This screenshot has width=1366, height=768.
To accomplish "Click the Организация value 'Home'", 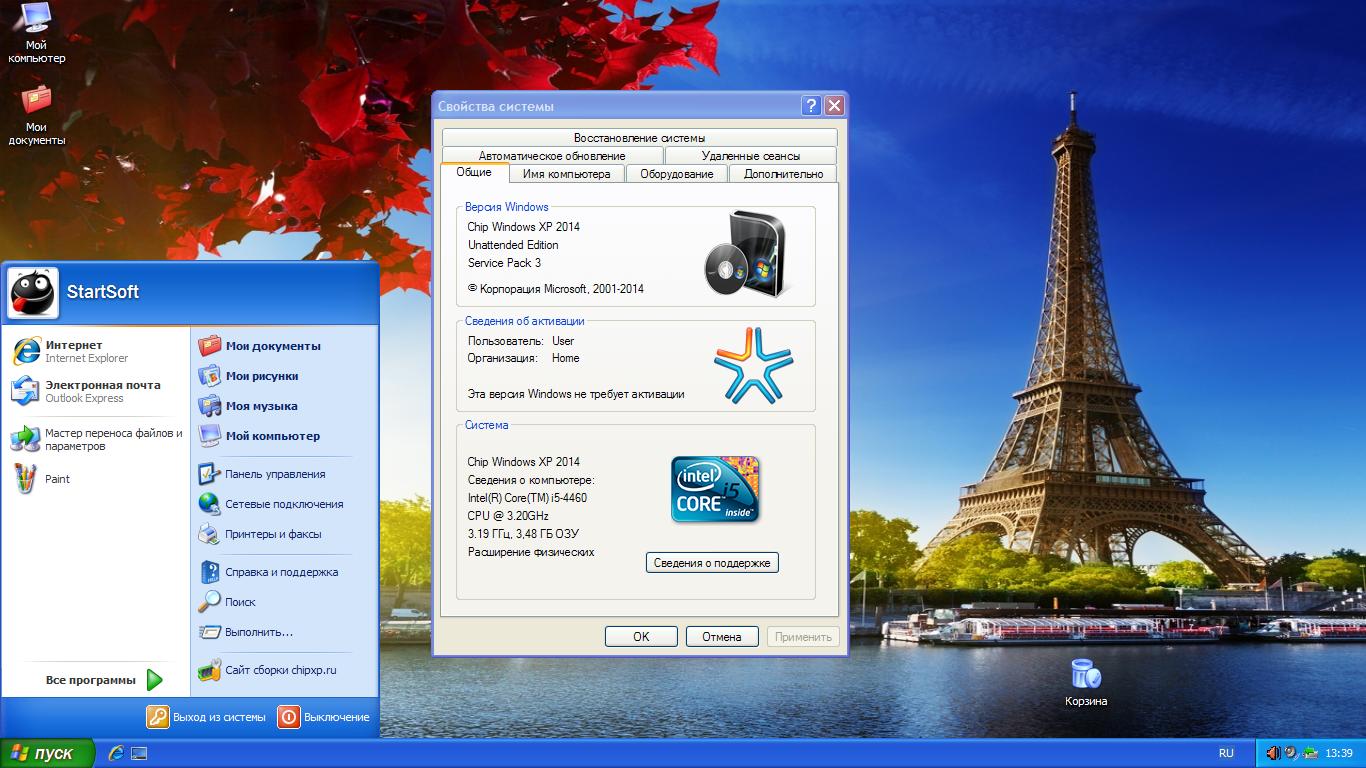I will [565, 358].
